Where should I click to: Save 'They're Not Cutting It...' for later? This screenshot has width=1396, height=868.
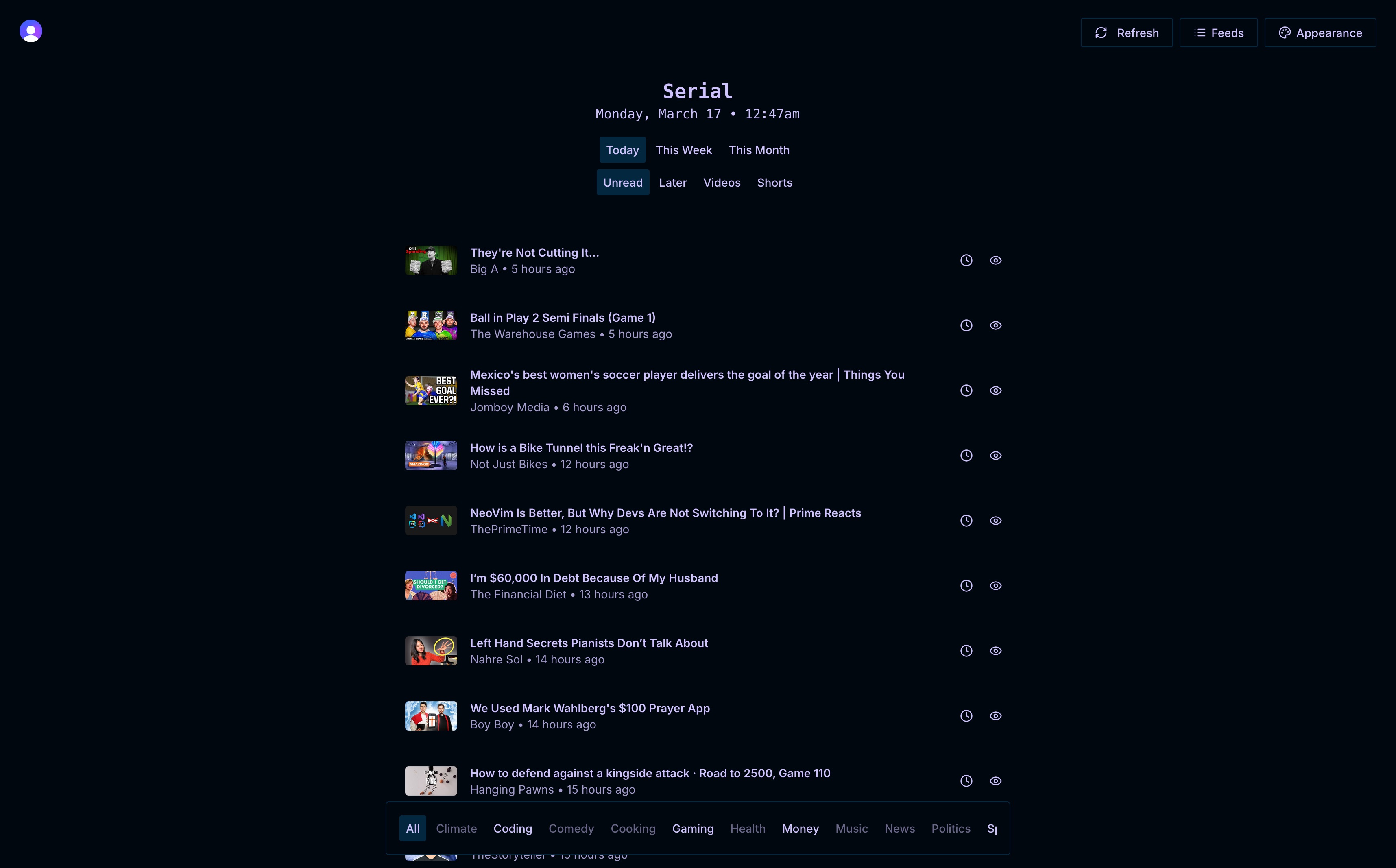(966, 261)
